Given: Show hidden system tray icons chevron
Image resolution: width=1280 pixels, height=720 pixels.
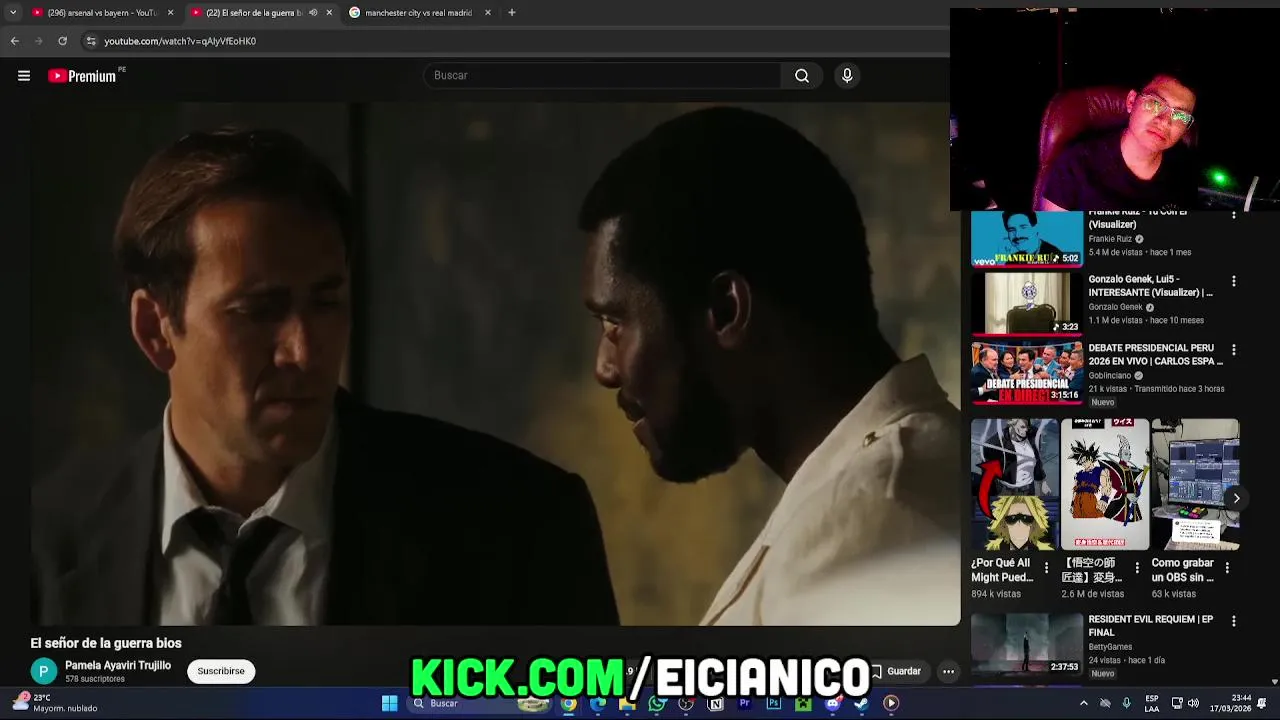Looking at the screenshot, I should (x=1083, y=703).
